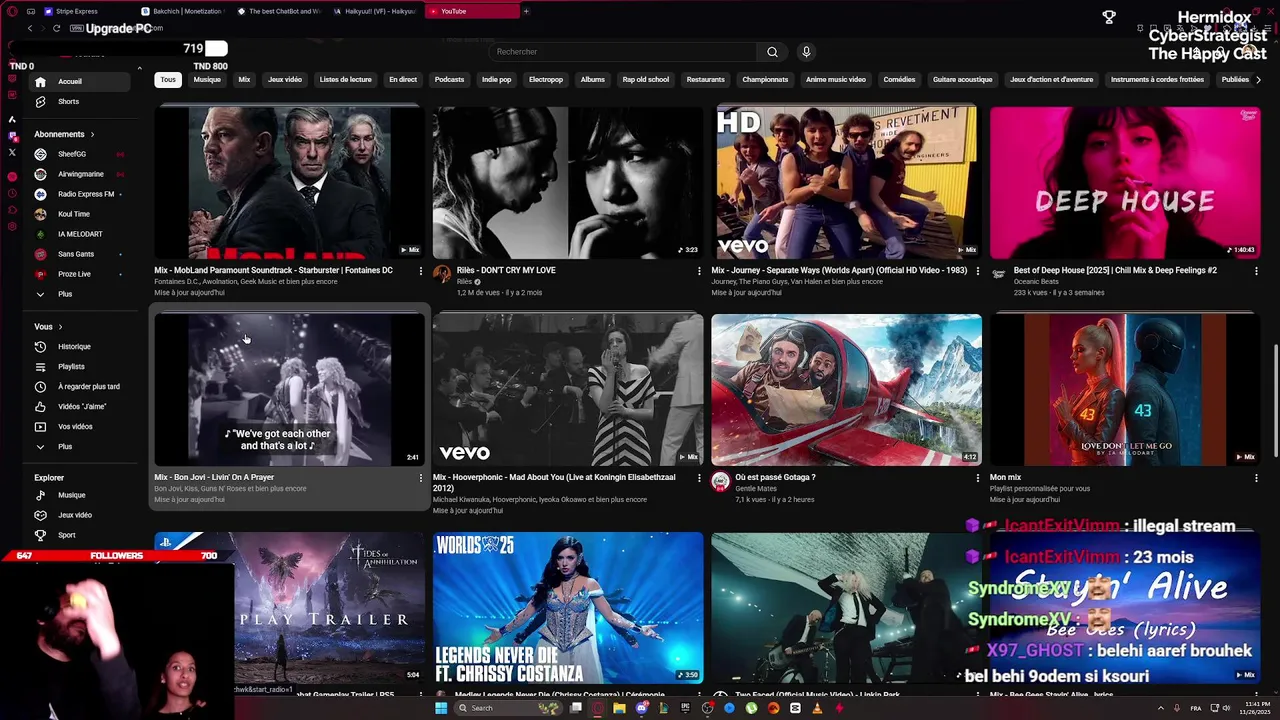Select the Tous filter chip

[168, 79]
